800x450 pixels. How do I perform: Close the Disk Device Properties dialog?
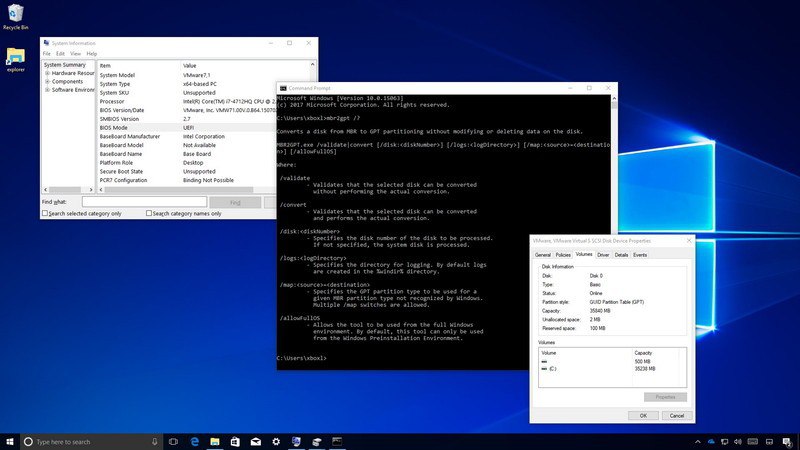tap(689, 241)
